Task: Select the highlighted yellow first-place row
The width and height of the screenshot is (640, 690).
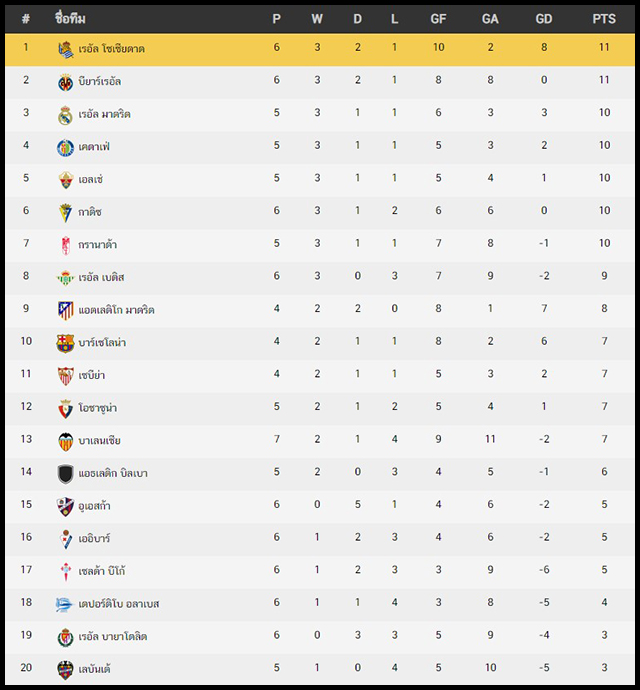Action: click(320, 49)
